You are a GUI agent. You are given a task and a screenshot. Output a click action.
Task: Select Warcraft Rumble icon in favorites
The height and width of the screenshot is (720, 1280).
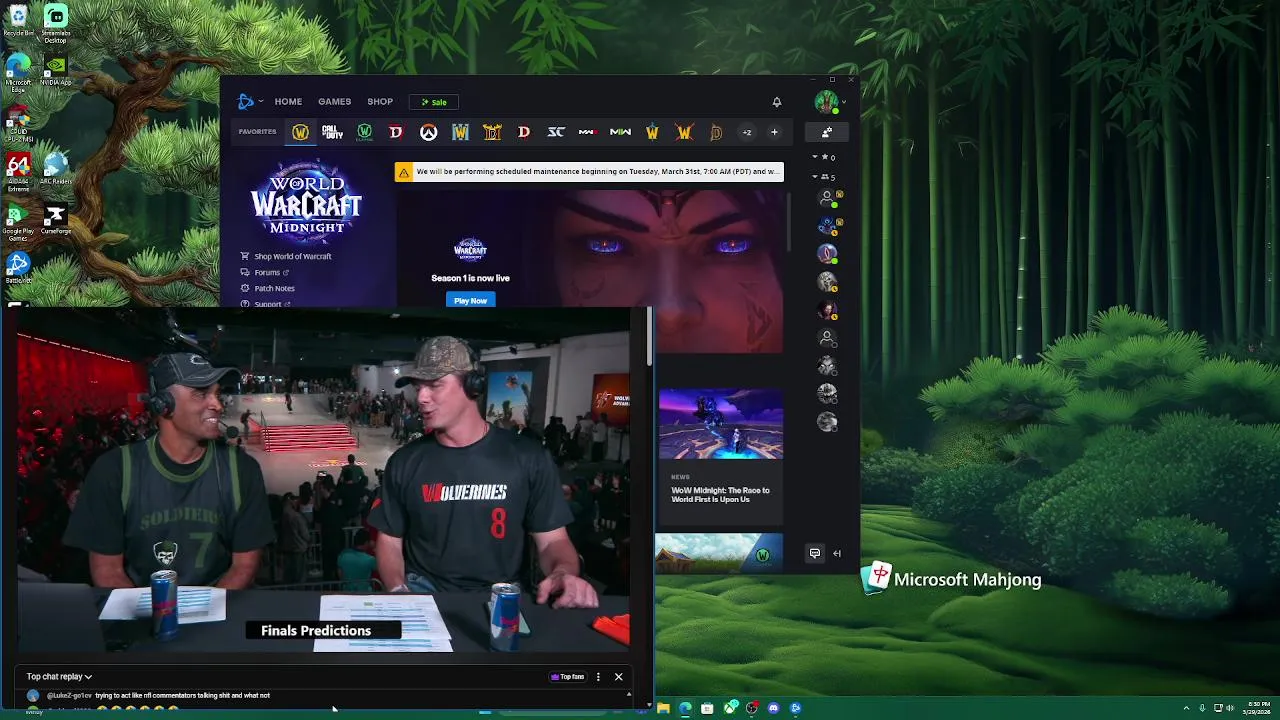652,132
